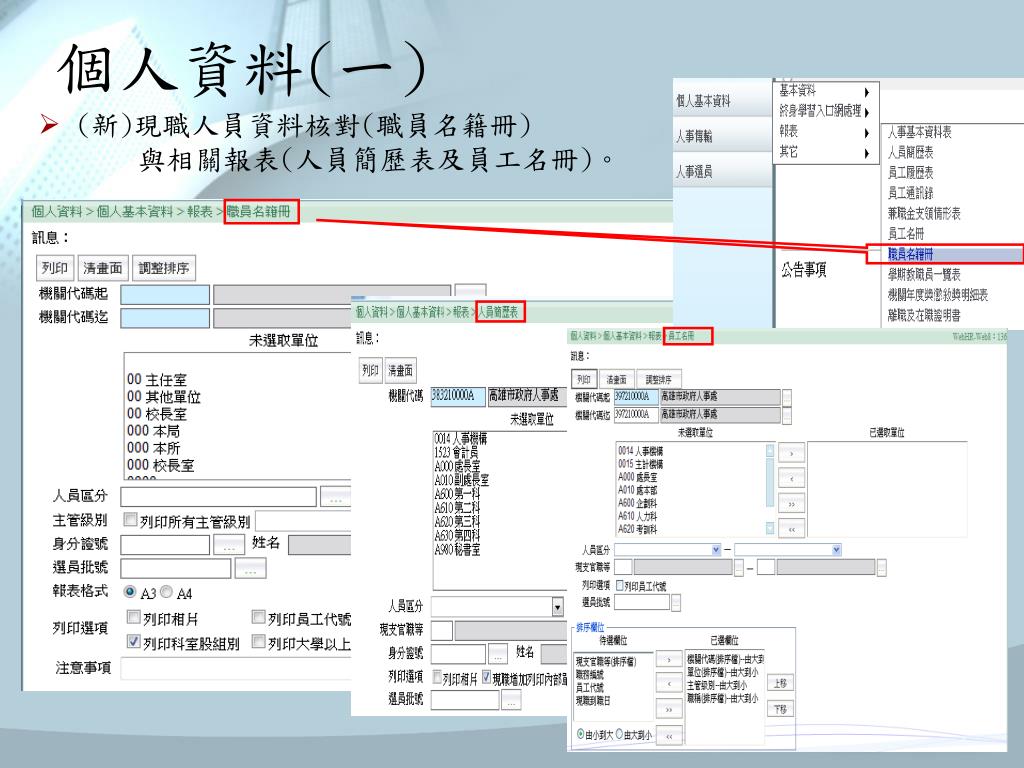Open the lookup button beside 遴員批號 in 職員名籍冊
Viewport: 1024px width, 768px height.
250,568
